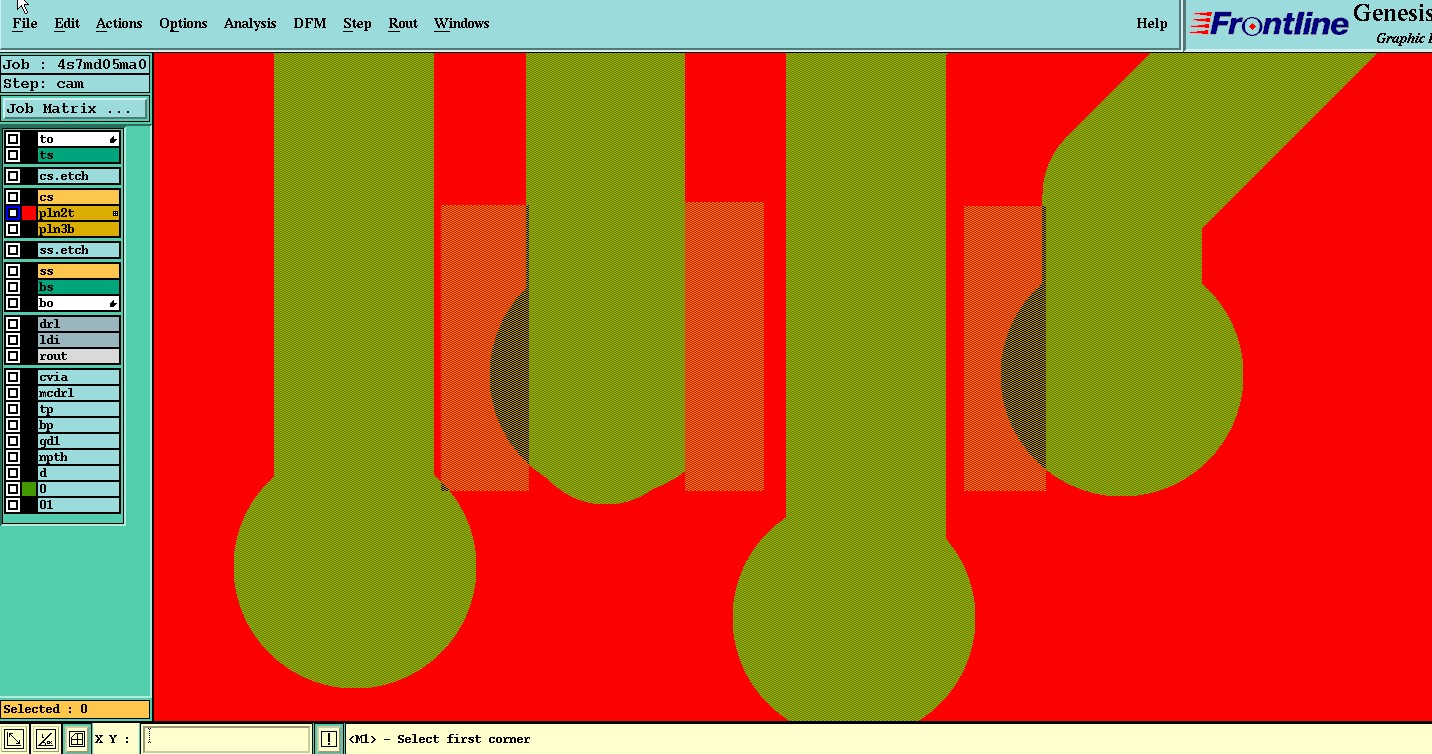Open the Windows menu

pos(462,23)
